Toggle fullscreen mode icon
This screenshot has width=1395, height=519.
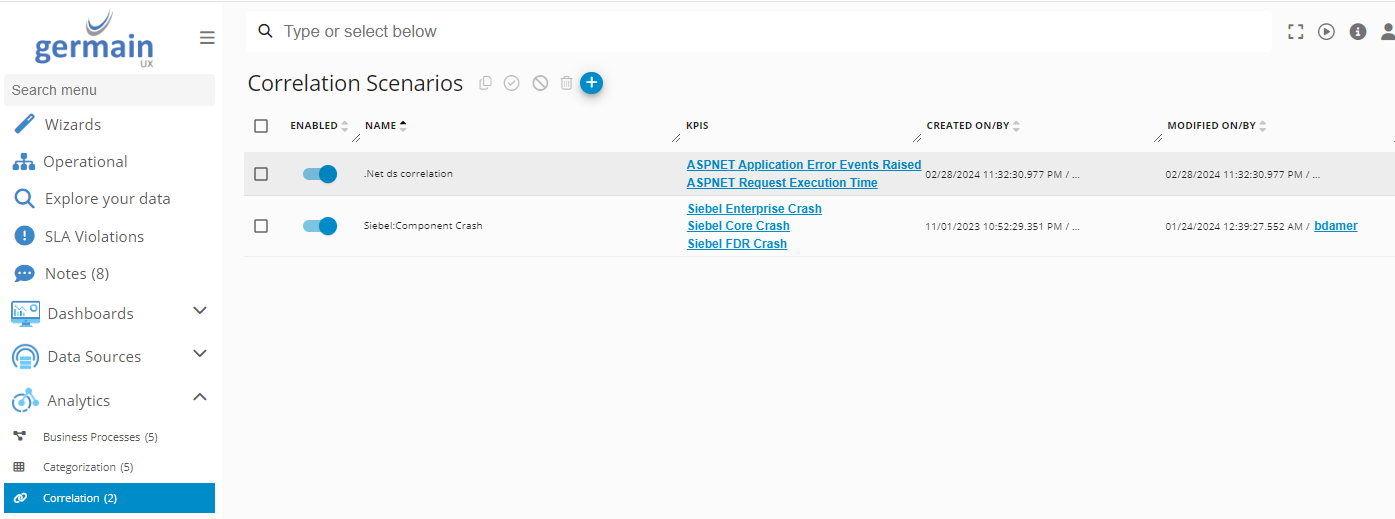1296,32
